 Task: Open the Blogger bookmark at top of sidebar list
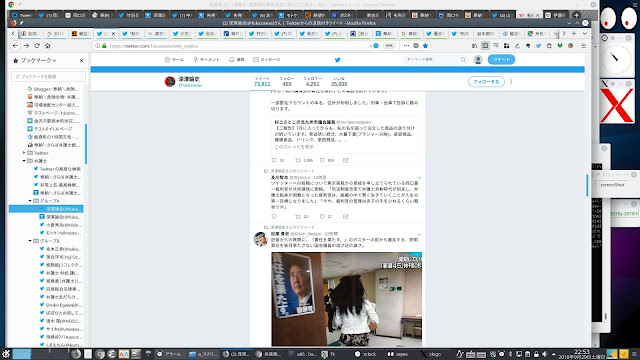tap(53, 89)
